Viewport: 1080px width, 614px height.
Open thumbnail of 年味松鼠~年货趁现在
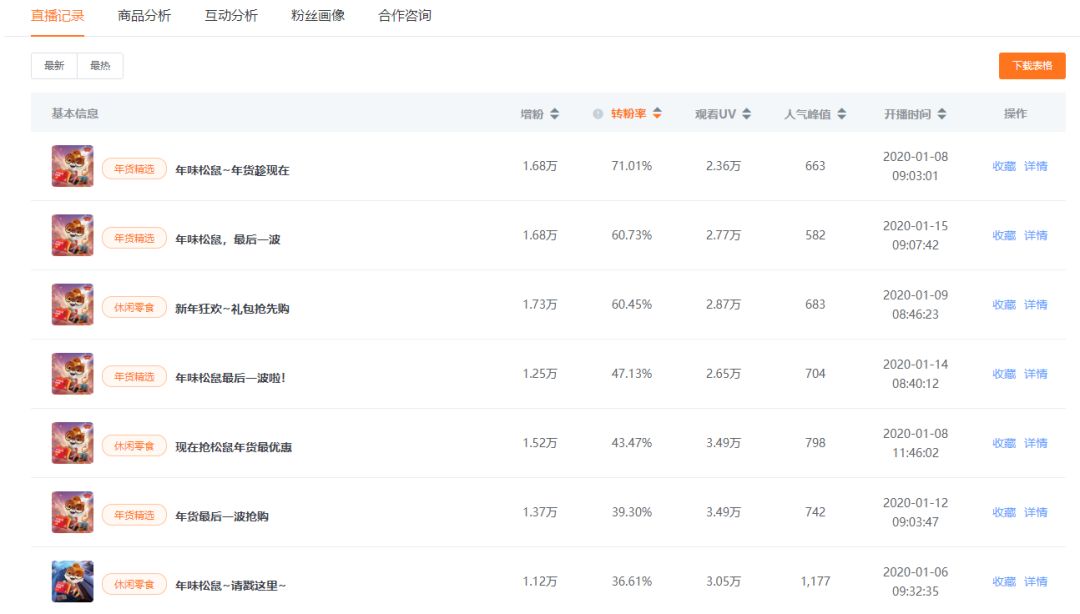pos(72,166)
